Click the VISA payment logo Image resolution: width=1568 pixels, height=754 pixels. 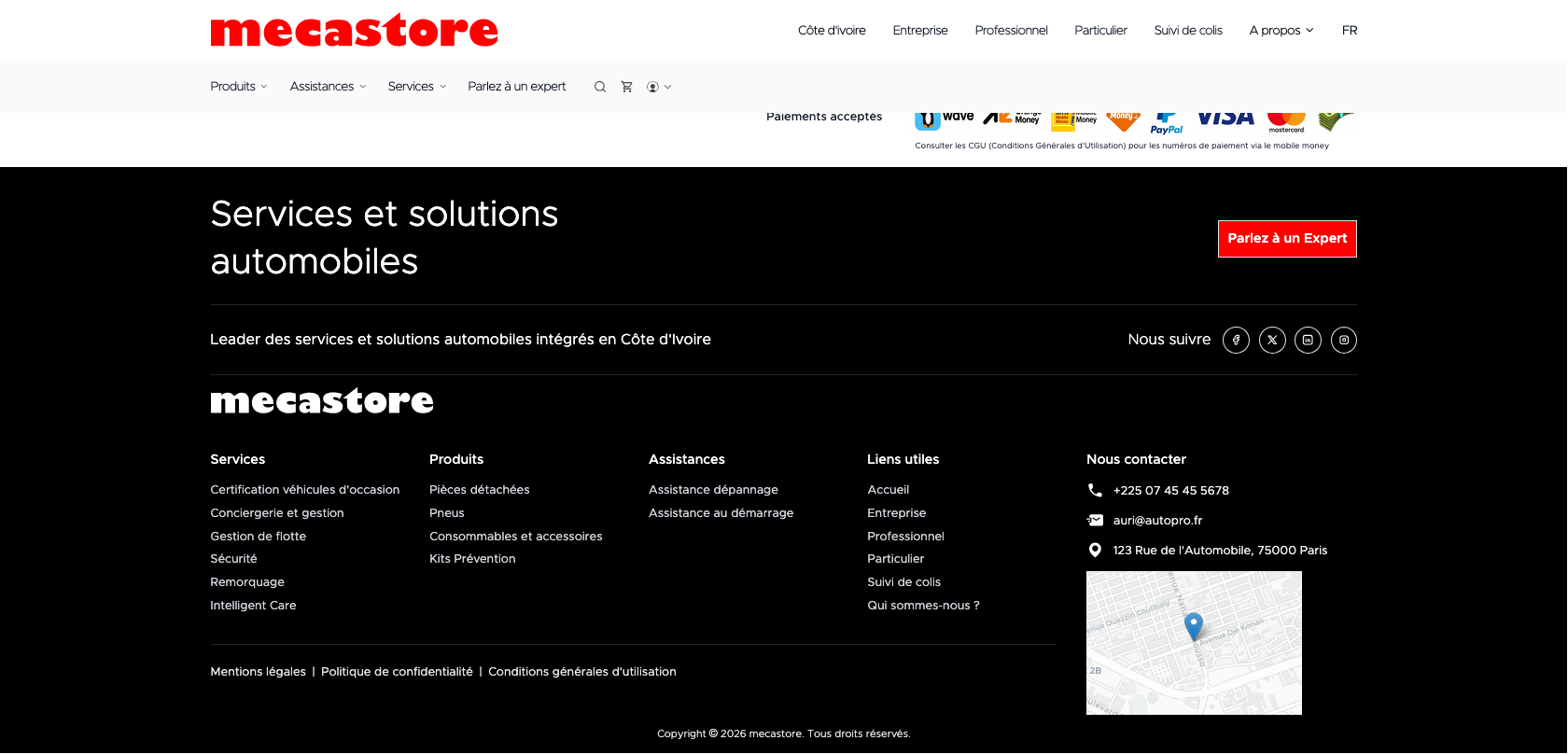pyautogui.click(x=1225, y=119)
